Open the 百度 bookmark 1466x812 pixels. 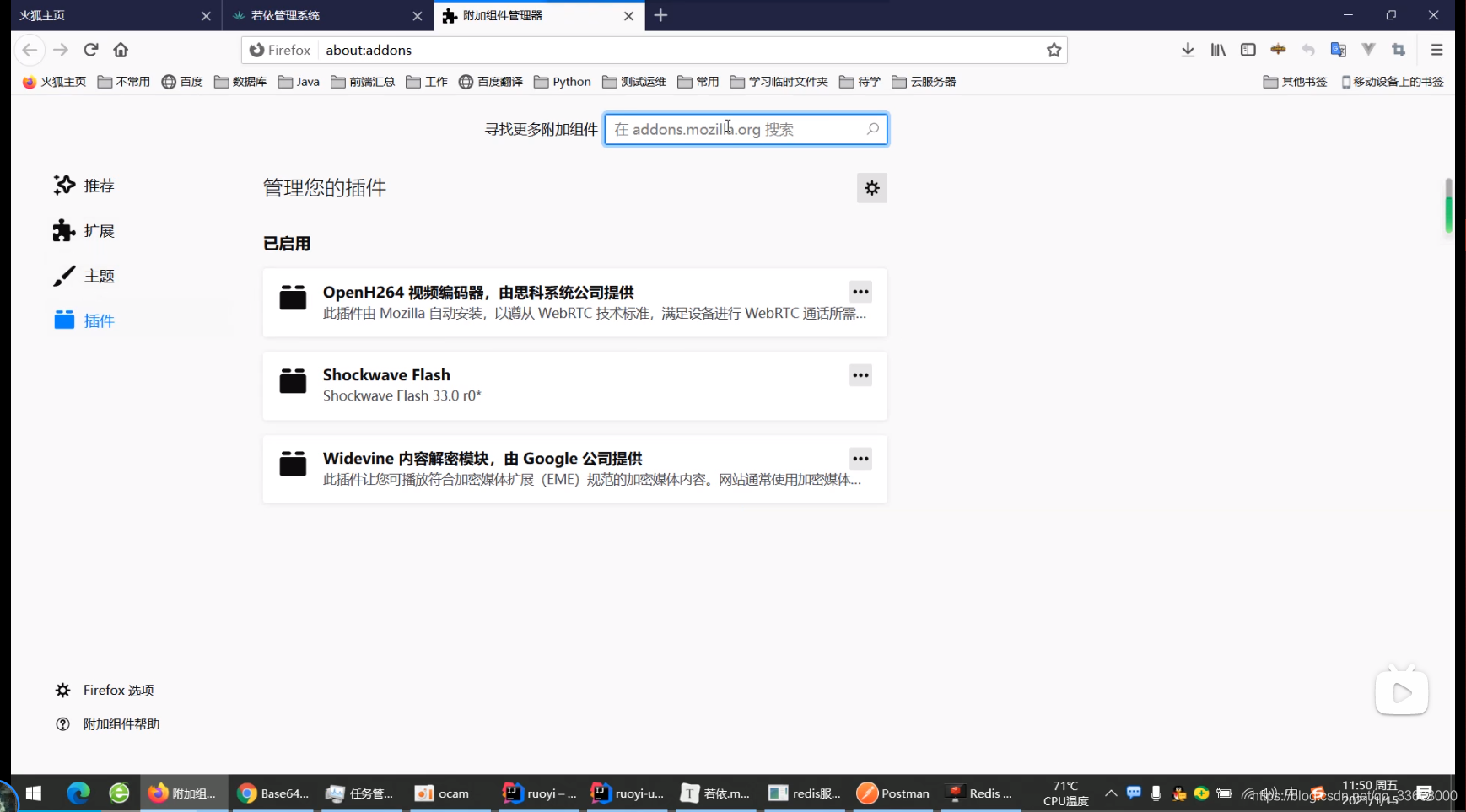182,82
